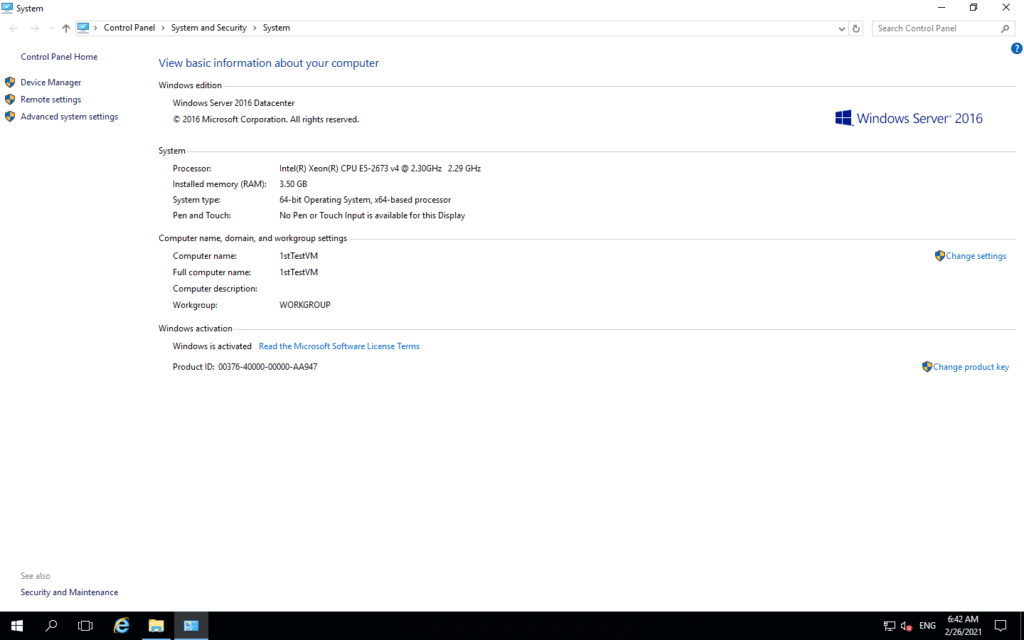
Task: Open Task View on taskbar
Action: [85, 626]
